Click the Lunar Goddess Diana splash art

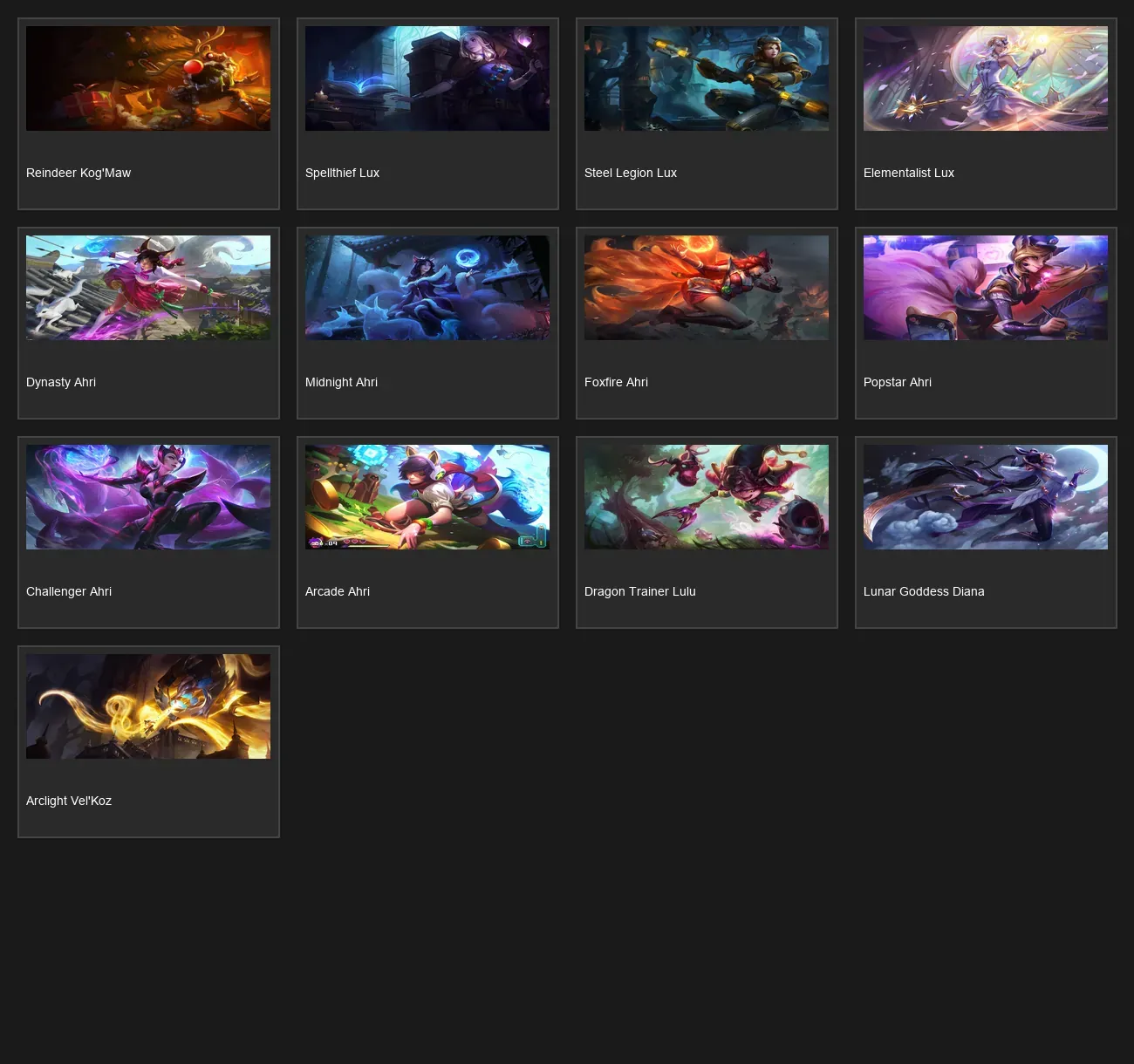986,497
